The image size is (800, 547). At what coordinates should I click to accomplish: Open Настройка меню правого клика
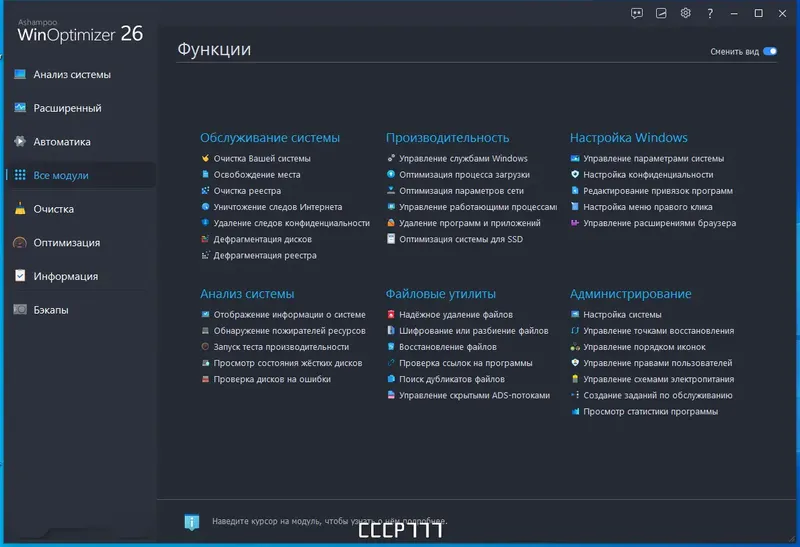click(648, 207)
